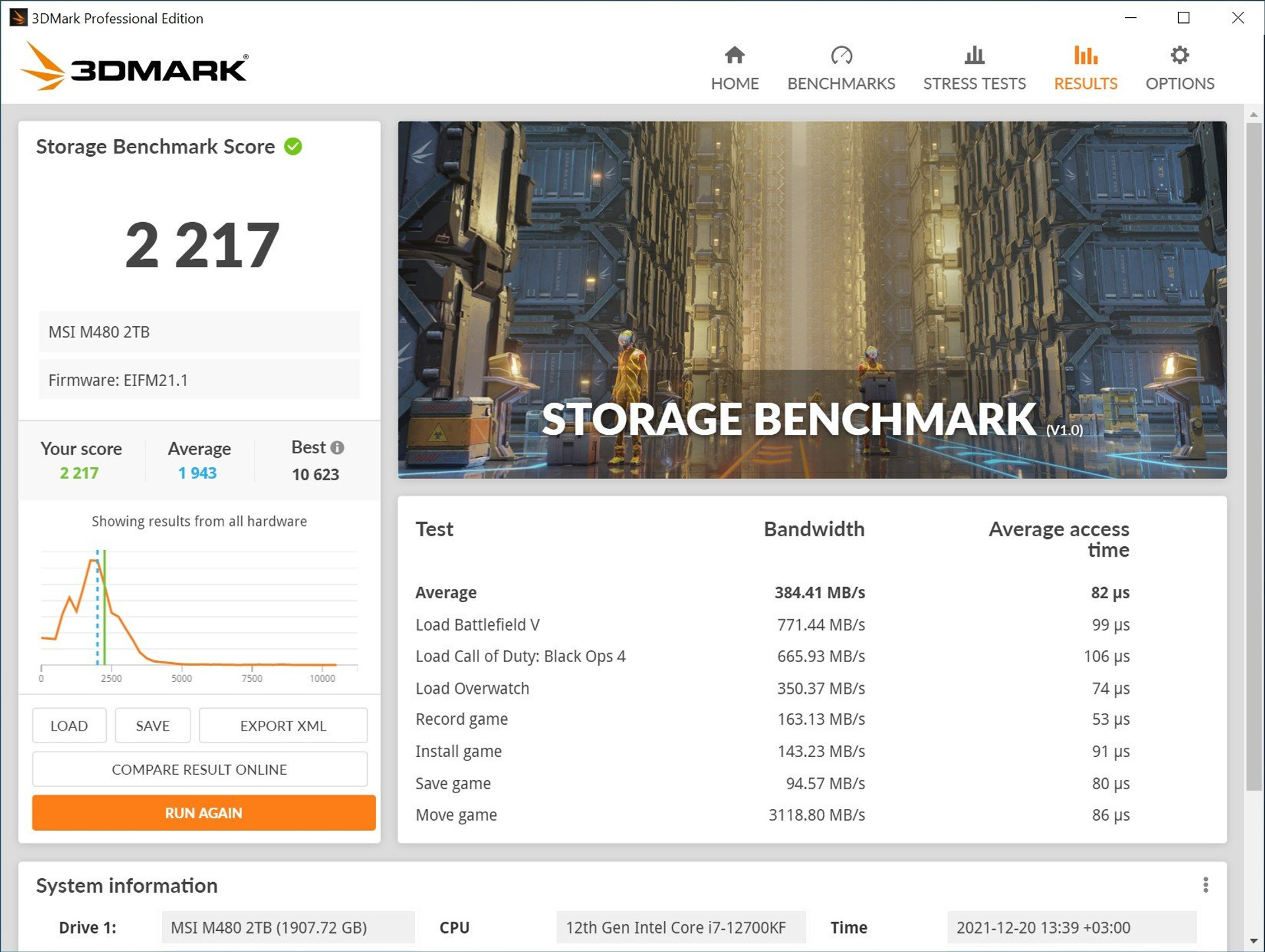Click the Average access time header
The width and height of the screenshot is (1265, 952).
[1059, 539]
